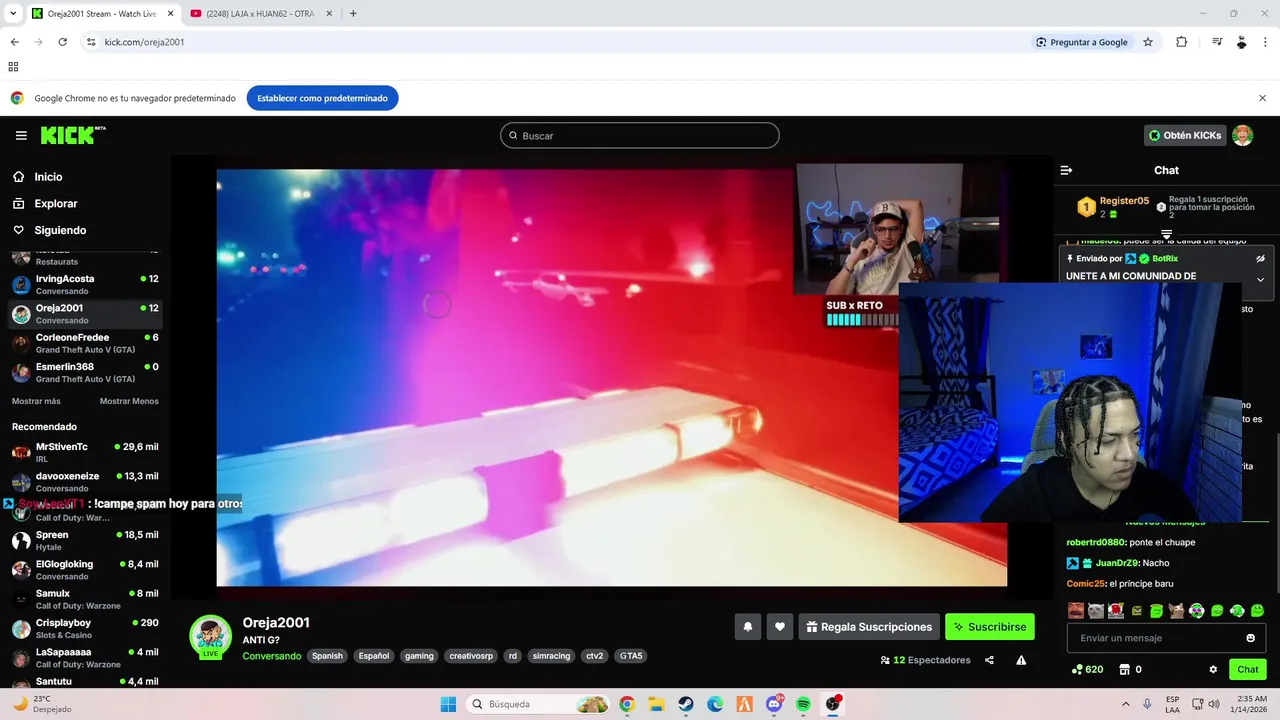Expand the gift leaderboard handle
Image resolution: width=1280 pixels, height=720 pixels.
[x=1166, y=234]
